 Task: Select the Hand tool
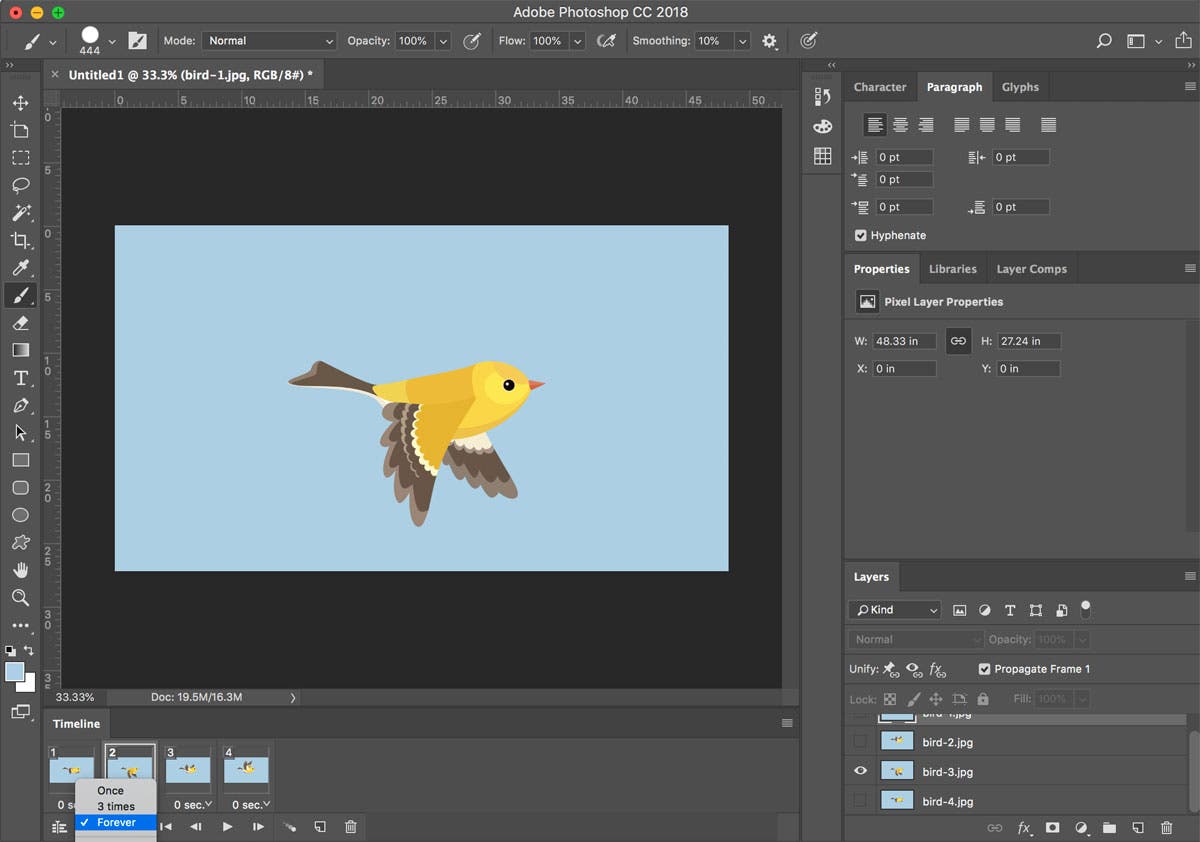[20, 570]
